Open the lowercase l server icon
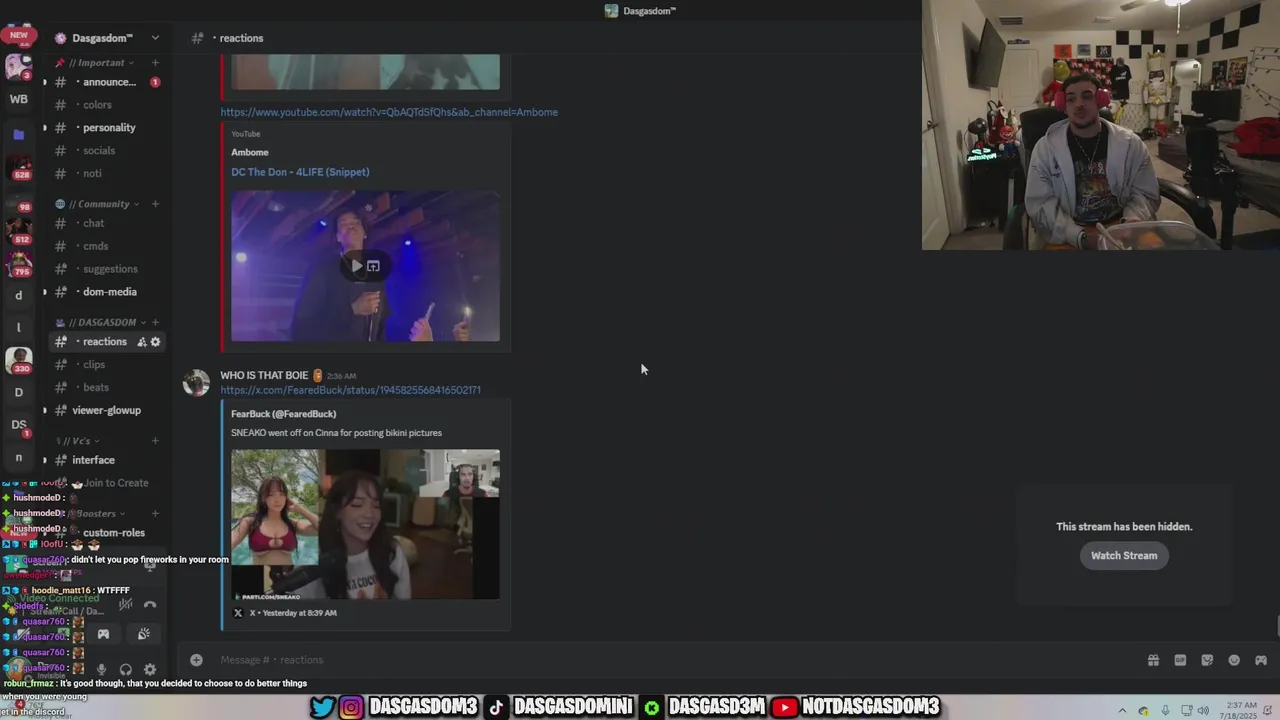The width and height of the screenshot is (1280, 720). tap(18, 327)
